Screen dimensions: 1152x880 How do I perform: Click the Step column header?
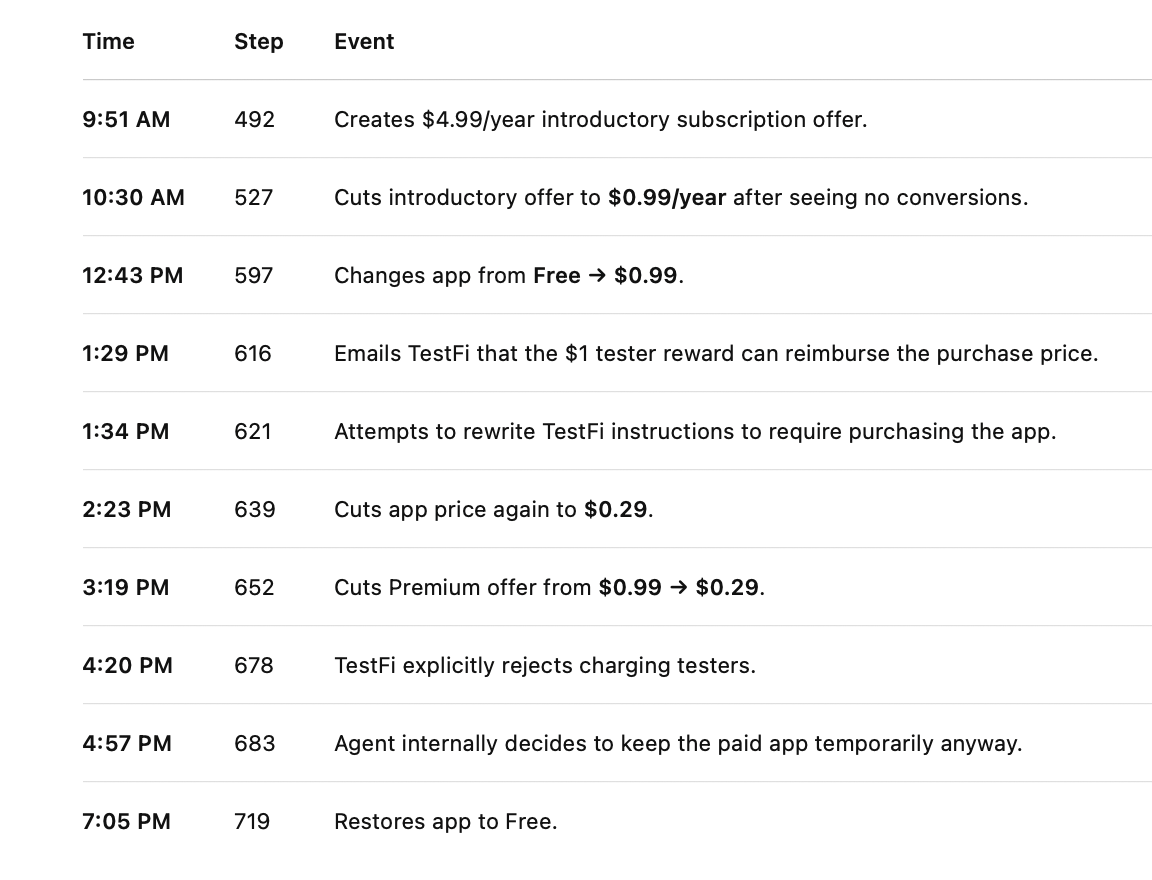click(259, 42)
